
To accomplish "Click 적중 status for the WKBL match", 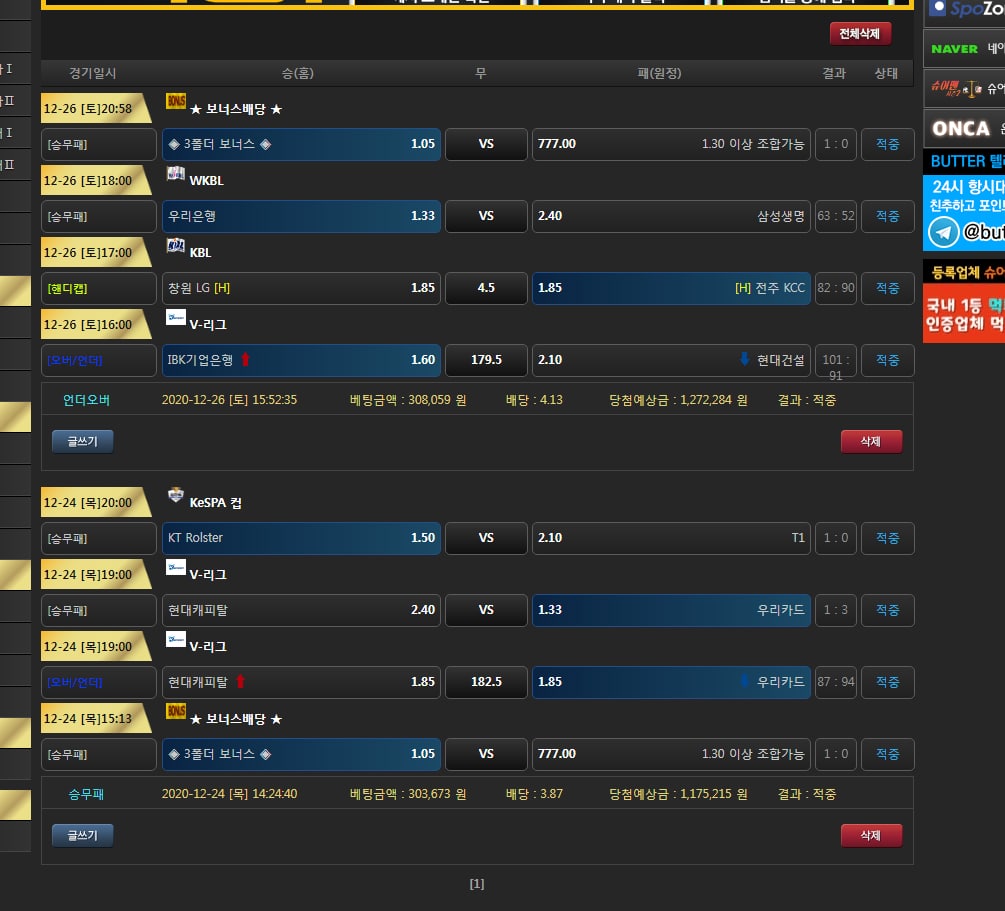I will 887,216.
